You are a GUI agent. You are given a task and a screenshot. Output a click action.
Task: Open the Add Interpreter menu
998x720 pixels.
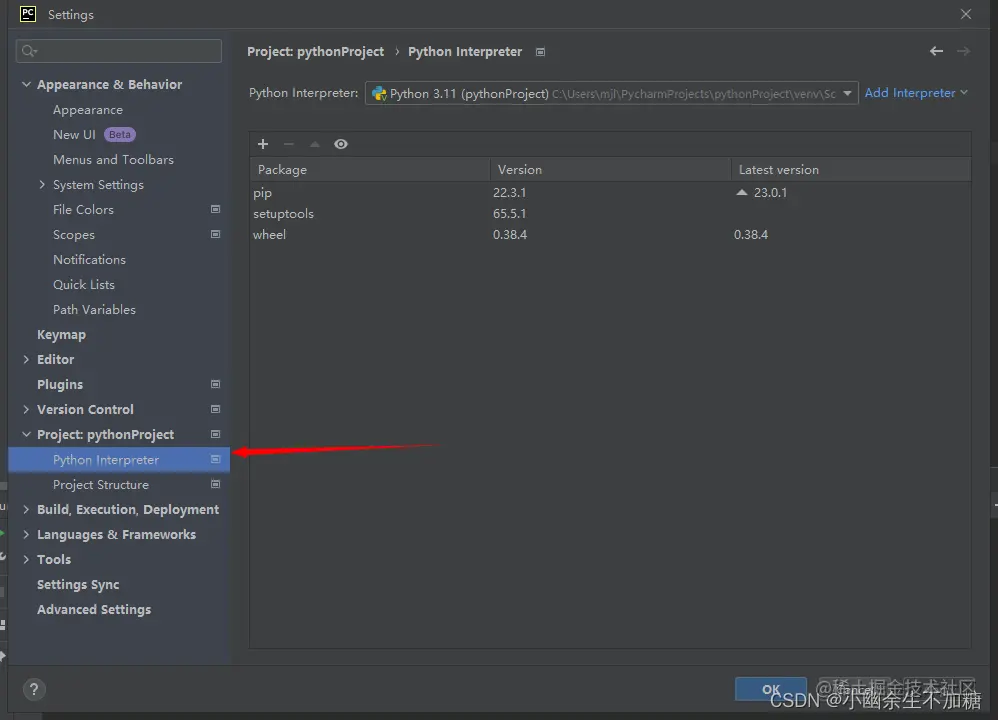click(916, 93)
